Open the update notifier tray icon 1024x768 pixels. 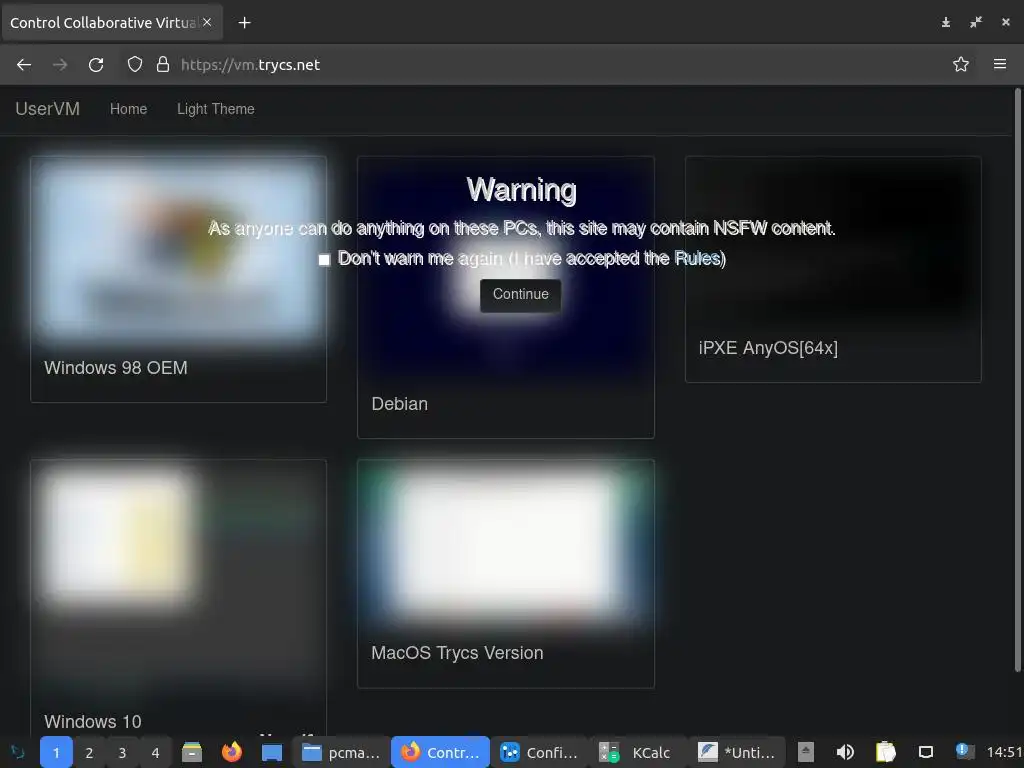pos(965,751)
